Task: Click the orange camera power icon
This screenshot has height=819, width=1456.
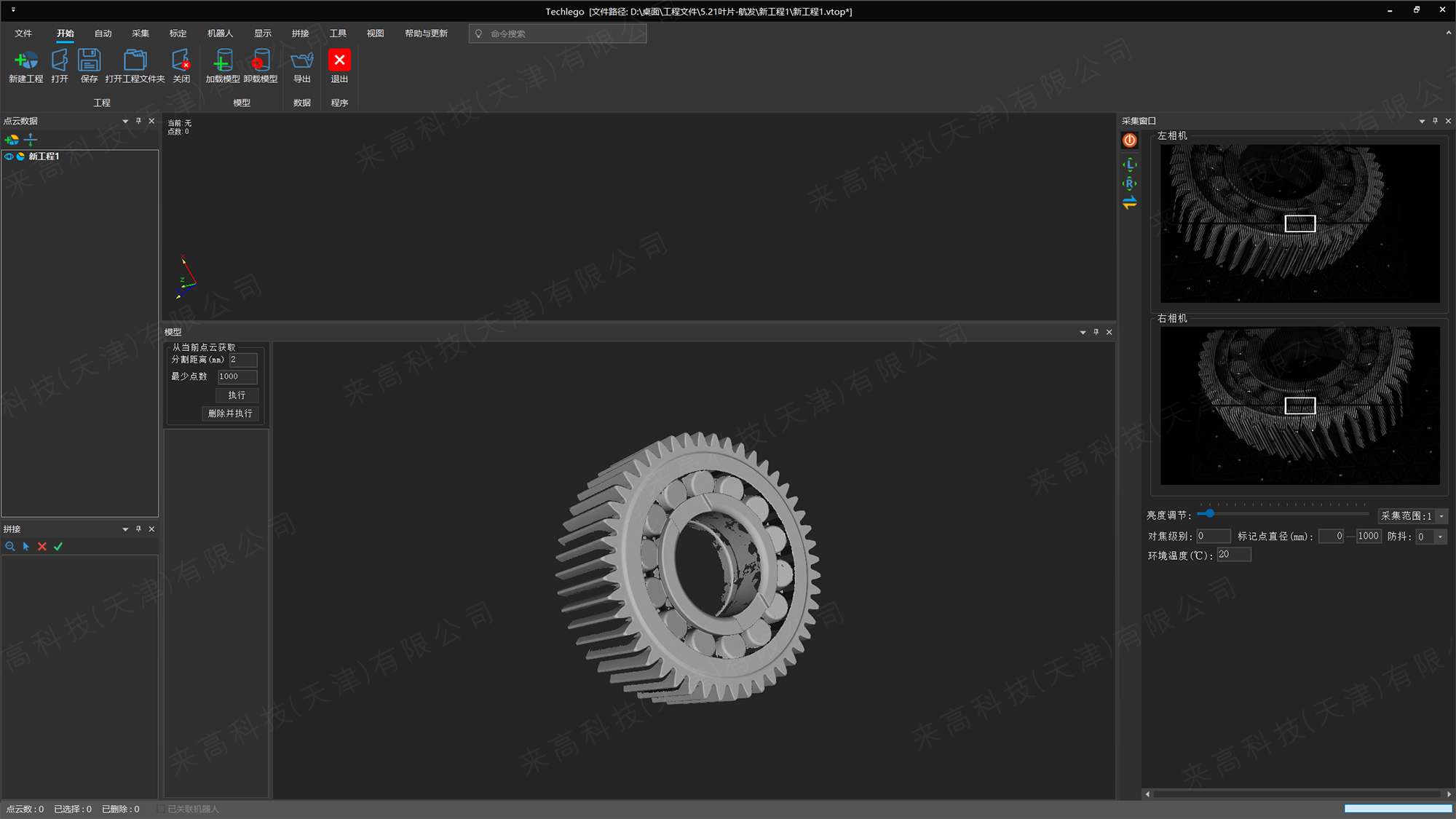Action: coord(1130,141)
